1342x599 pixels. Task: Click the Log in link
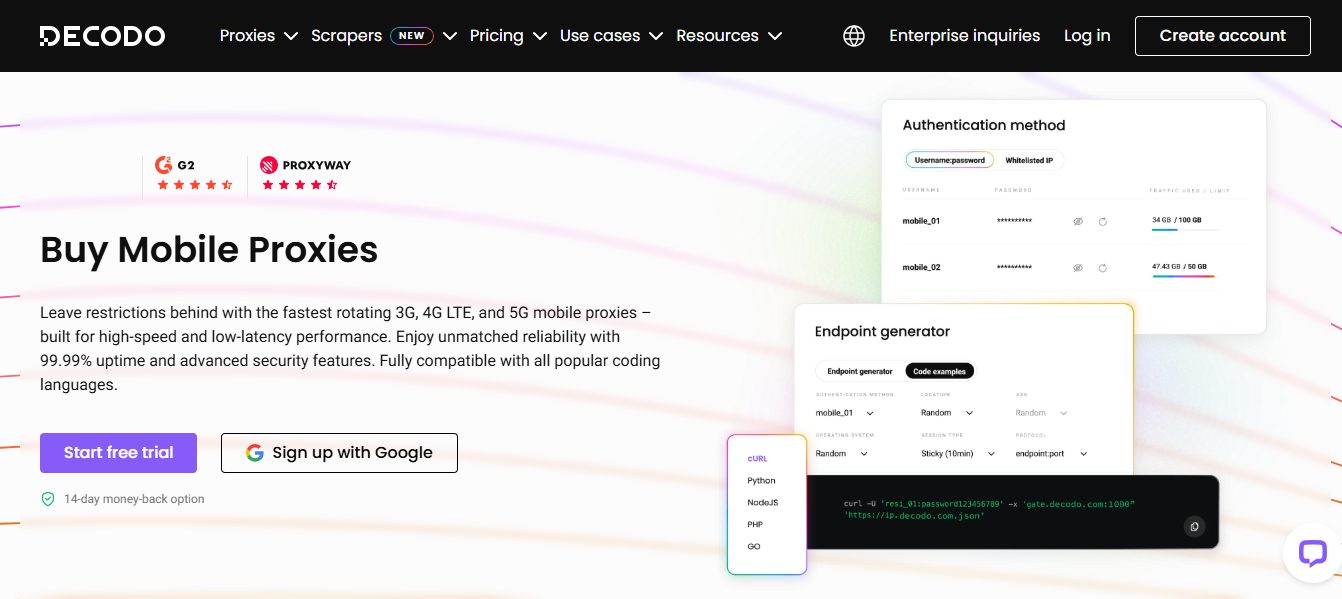1087,36
